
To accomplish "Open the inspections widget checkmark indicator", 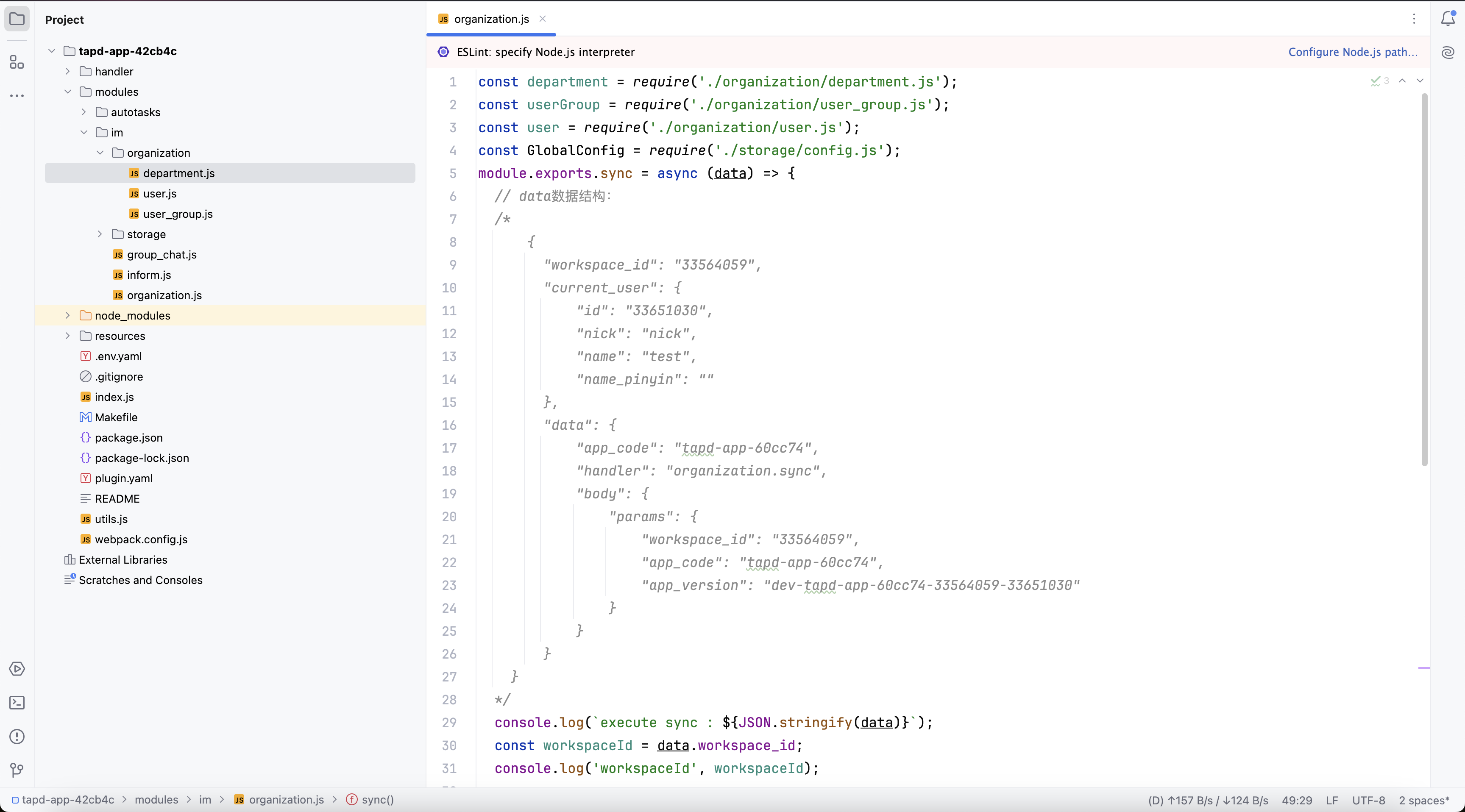I will point(1380,81).
